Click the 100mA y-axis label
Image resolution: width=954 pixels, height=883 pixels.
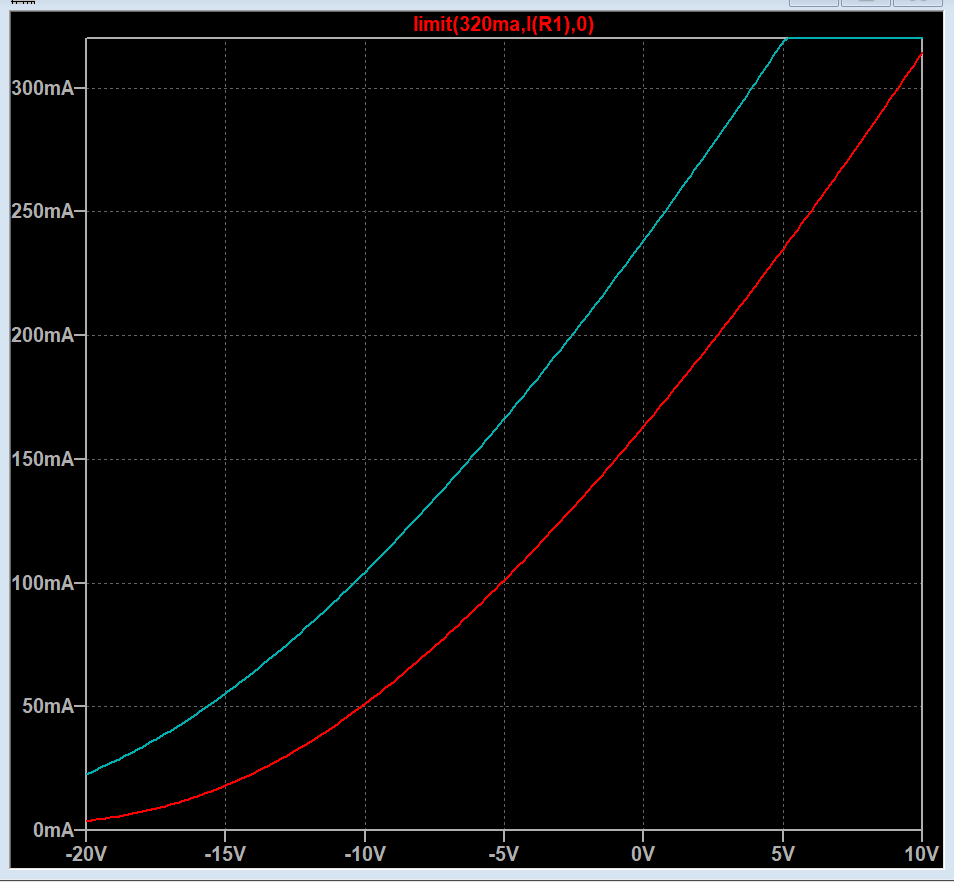[43, 583]
